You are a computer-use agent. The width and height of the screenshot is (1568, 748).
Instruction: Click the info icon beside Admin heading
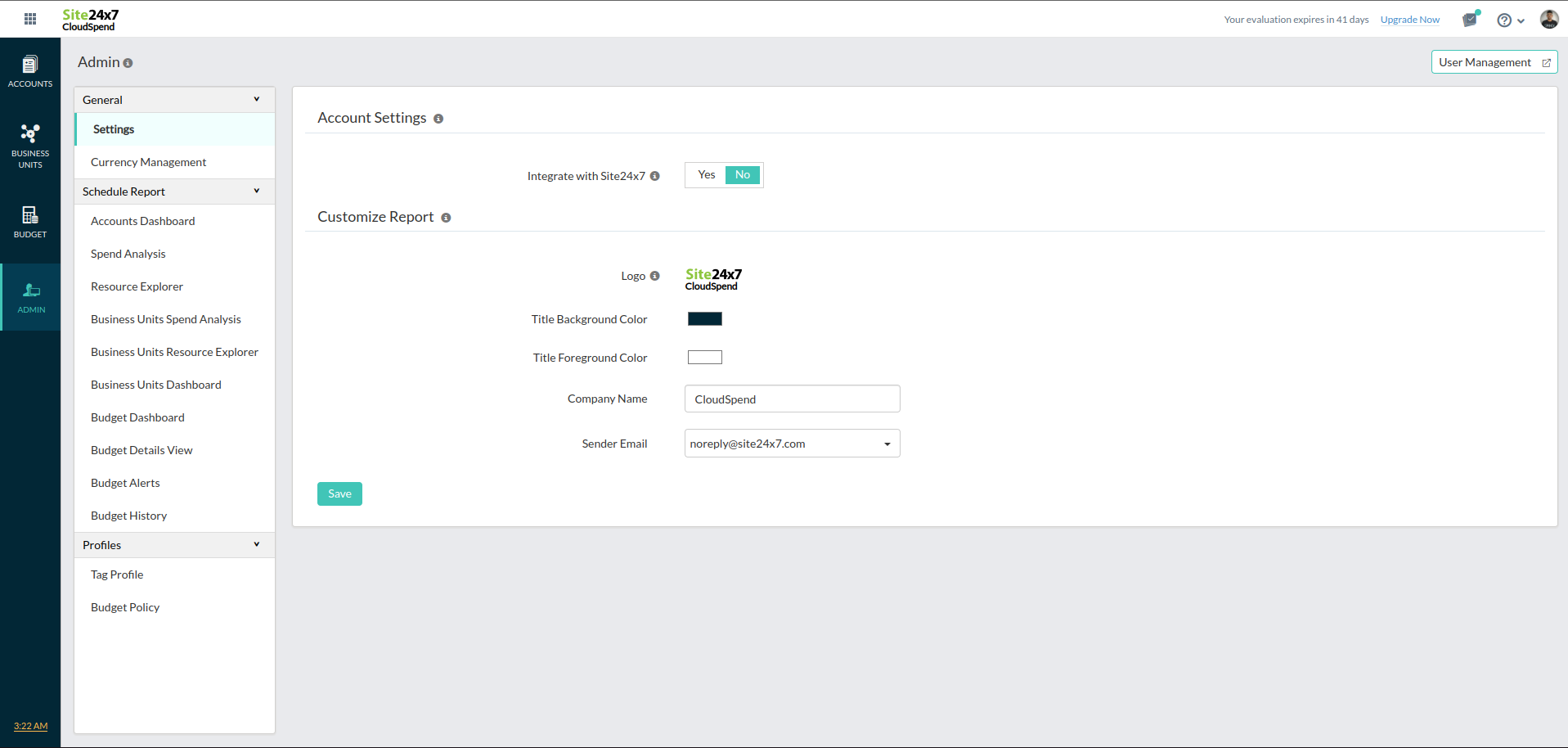tap(128, 63)
